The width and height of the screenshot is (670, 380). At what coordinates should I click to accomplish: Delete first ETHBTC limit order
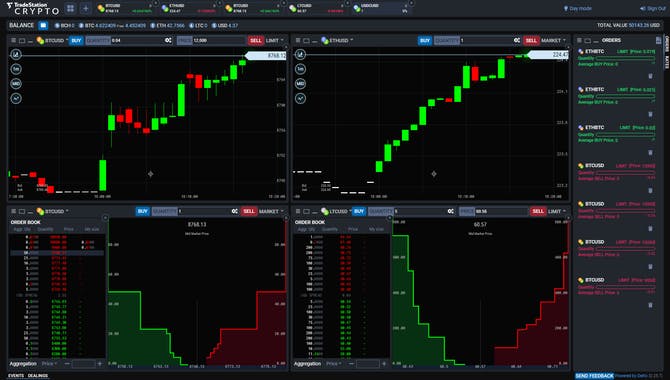[x=650, y=76]
